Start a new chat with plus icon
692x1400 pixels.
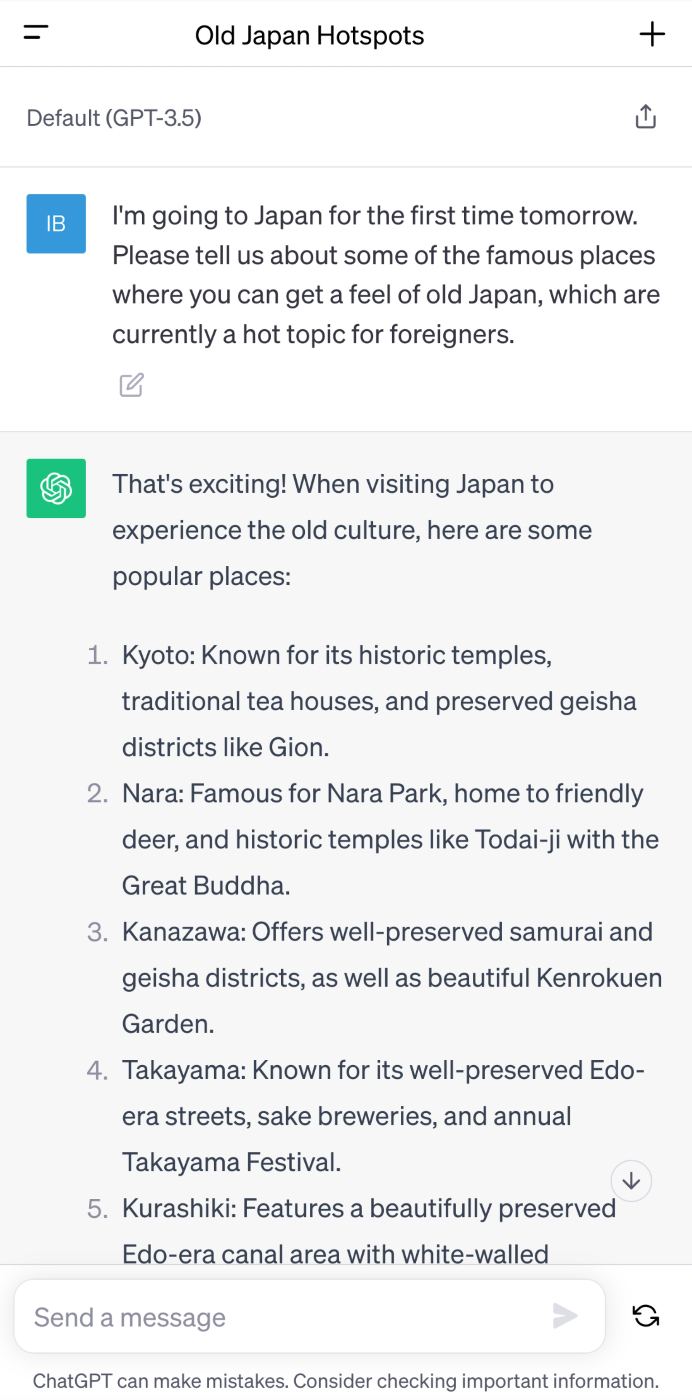(x=652, y=34)
